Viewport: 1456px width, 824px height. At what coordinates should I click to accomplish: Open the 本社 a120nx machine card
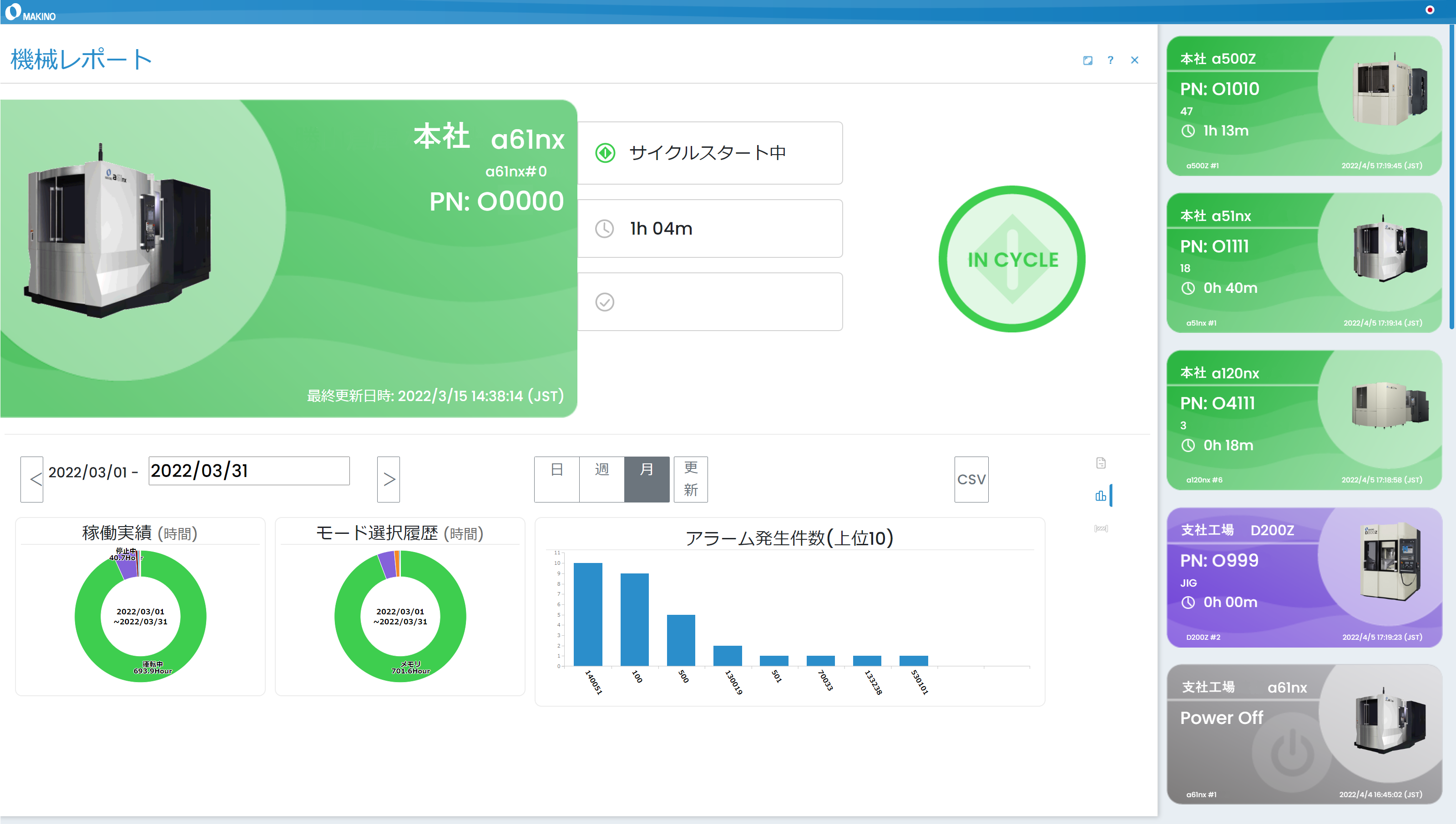(1304, 421)
